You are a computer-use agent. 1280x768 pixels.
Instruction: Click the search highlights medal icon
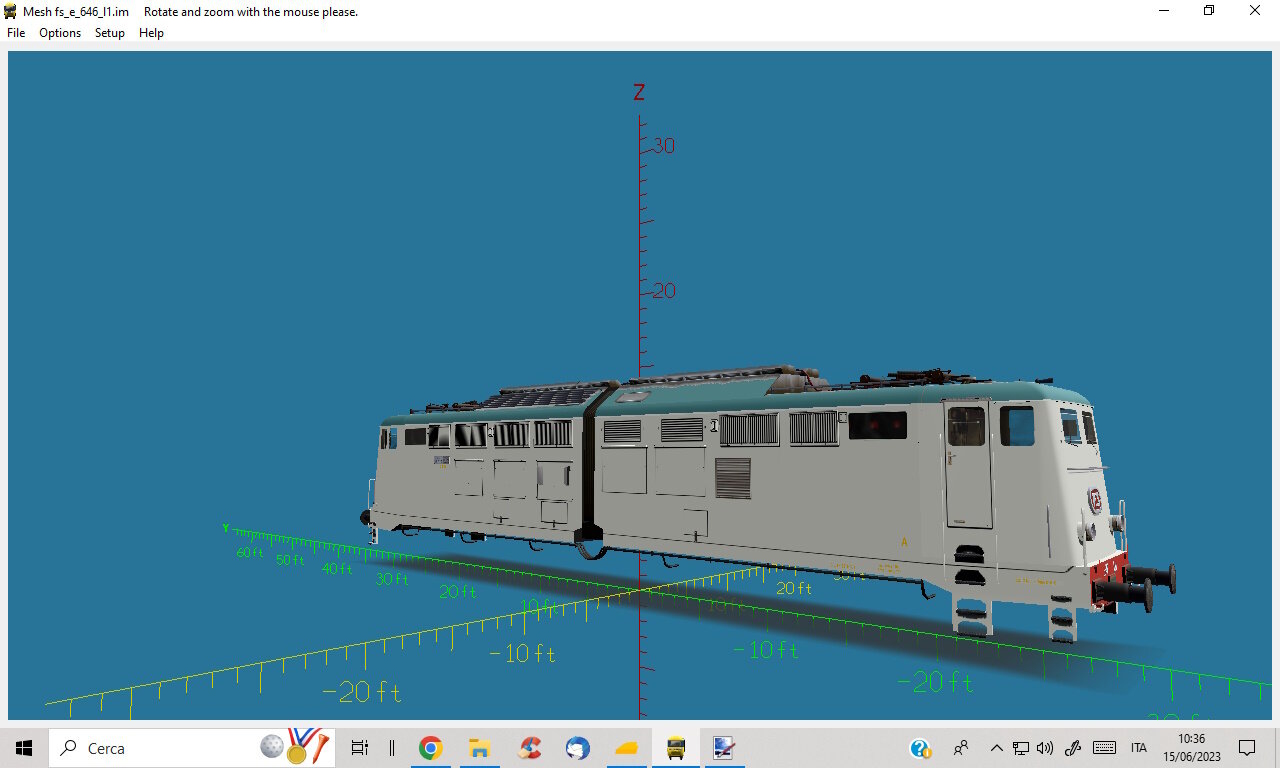click(x=294, y=746)
